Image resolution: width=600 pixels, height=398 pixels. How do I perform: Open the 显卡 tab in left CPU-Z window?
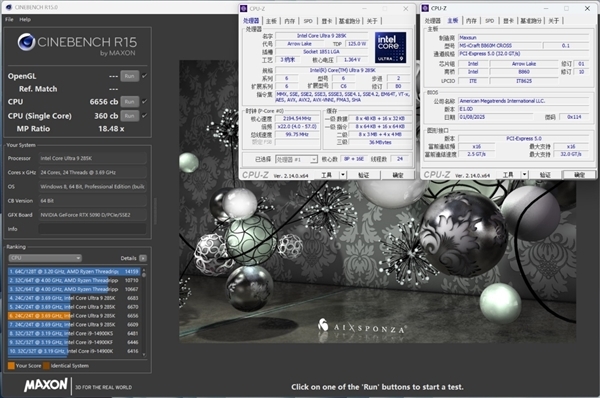tap(326, 21)
